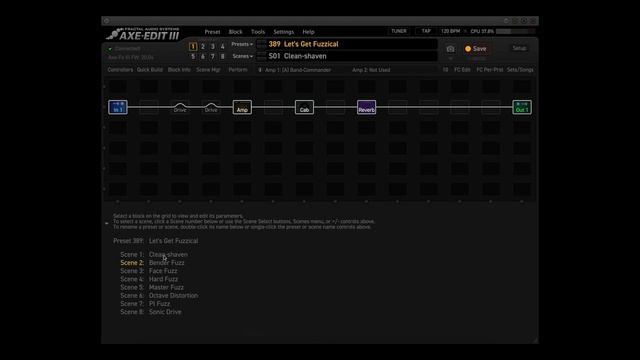Click the Save button
The width and height of the screenshot is (640, 360).
click(476, 49)
